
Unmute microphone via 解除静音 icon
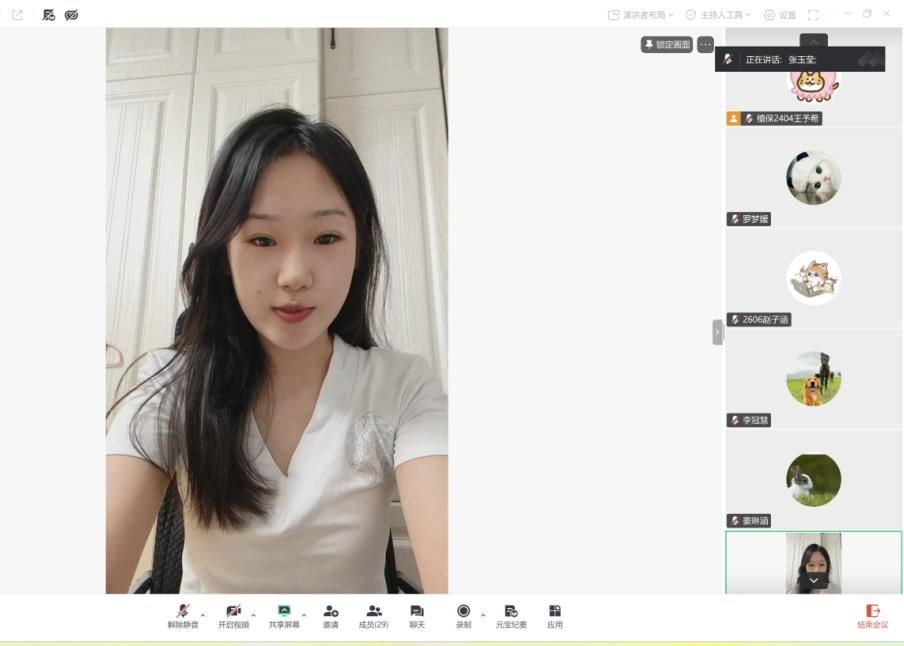coord(183,616)
